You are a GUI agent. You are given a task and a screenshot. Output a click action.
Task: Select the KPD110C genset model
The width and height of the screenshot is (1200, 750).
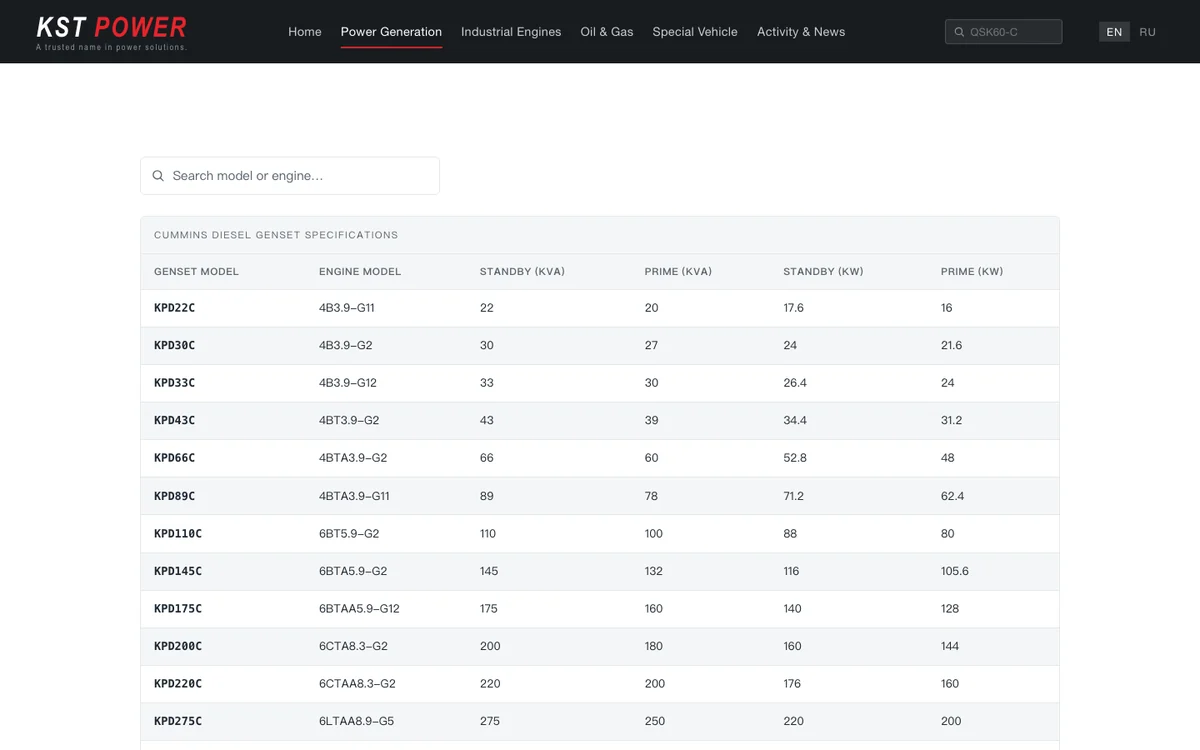point(178,534)
